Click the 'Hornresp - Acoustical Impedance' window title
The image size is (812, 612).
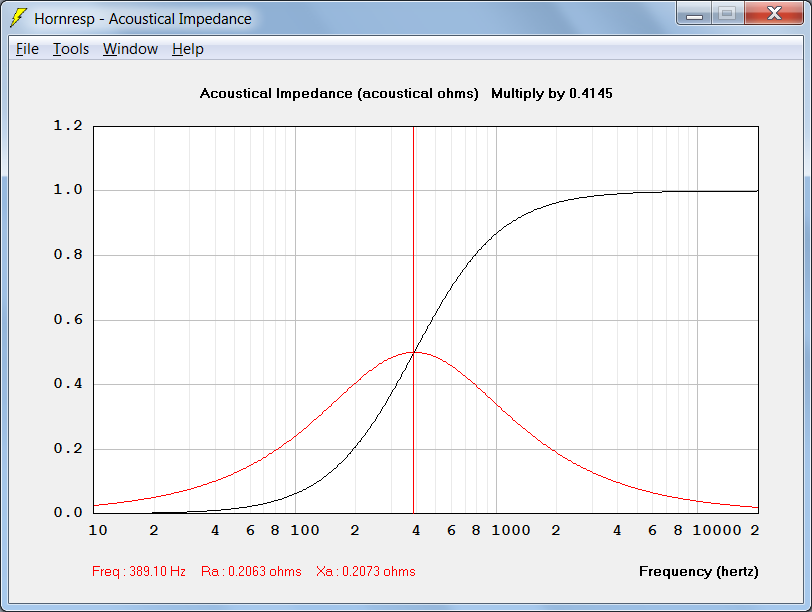click(143, 19)
